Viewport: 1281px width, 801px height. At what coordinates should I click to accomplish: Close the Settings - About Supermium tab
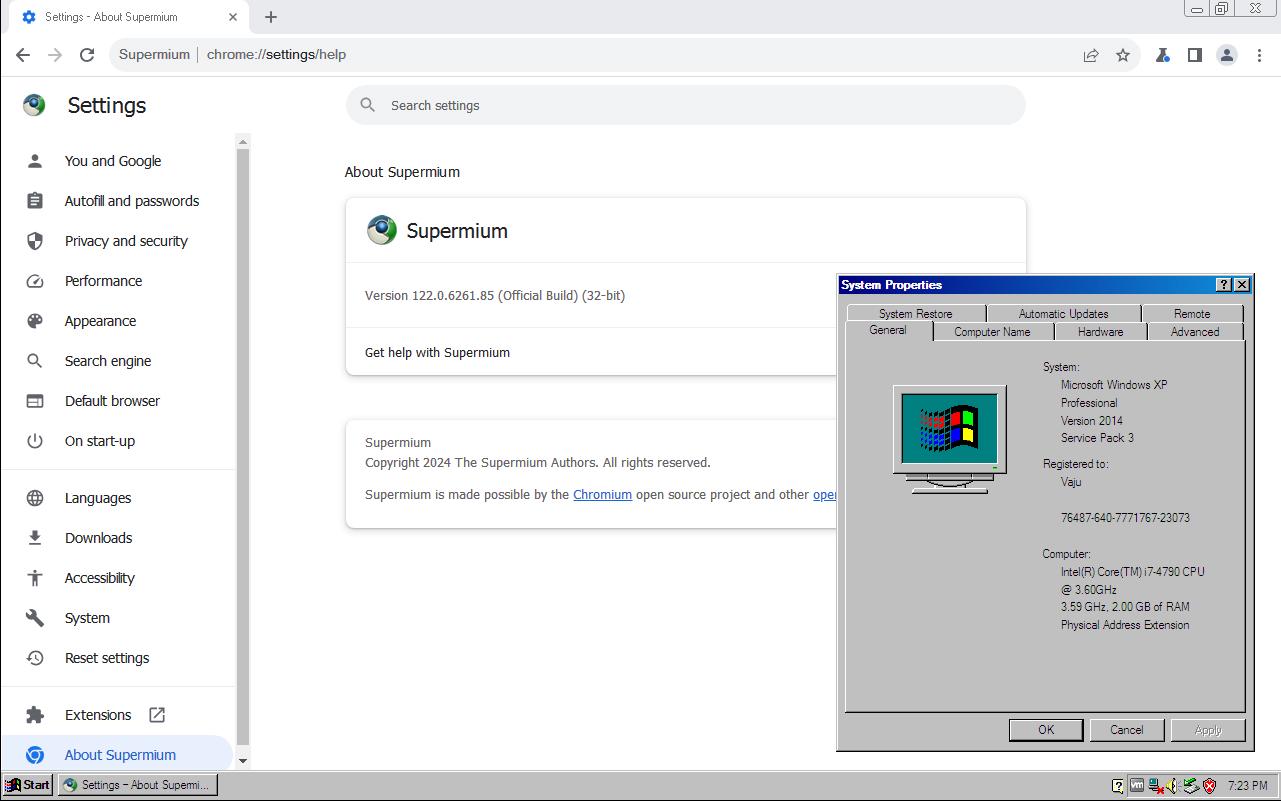pos(233,17)
